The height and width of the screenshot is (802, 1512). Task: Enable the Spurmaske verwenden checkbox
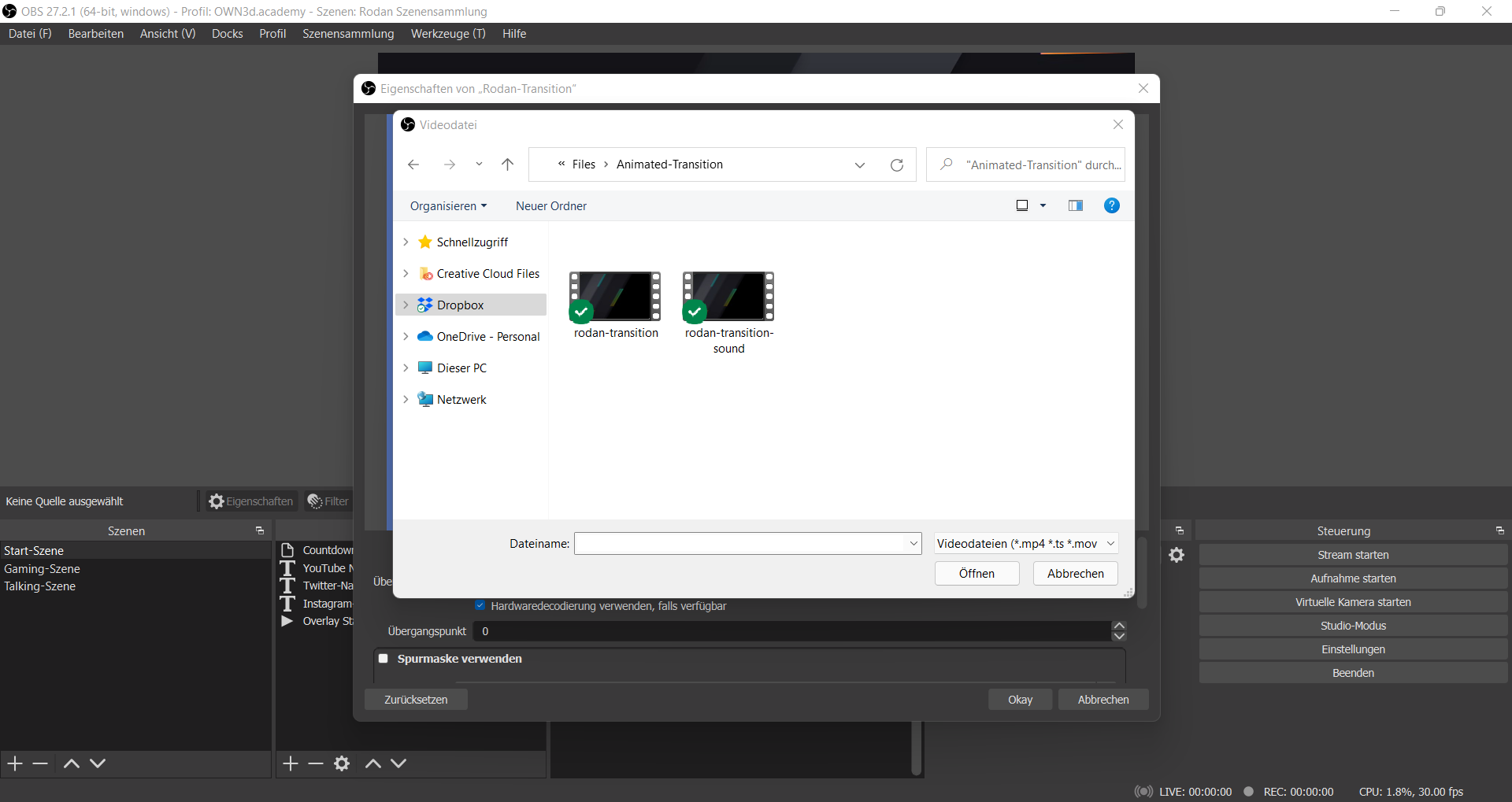tap(384, 659)
